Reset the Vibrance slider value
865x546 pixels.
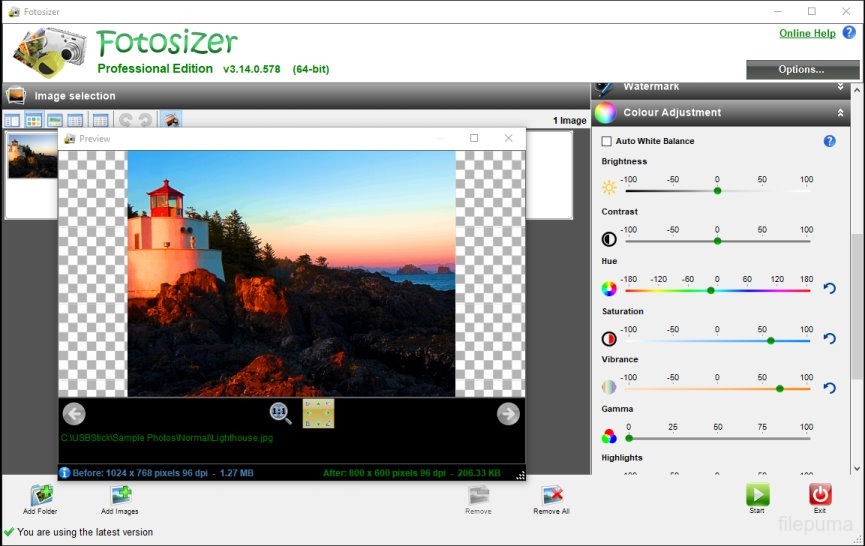[829, 388]
